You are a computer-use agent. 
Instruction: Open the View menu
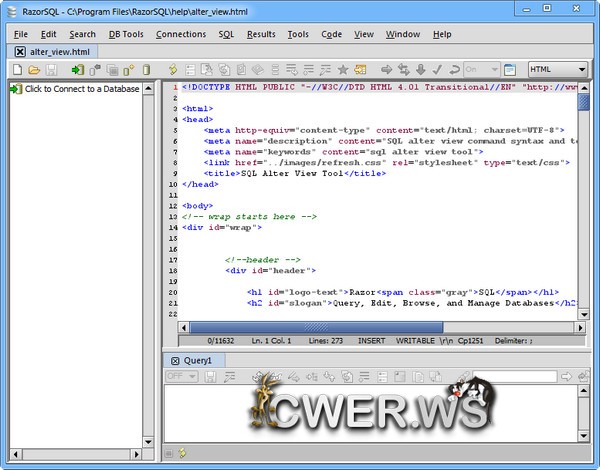(x=364, y=34)
